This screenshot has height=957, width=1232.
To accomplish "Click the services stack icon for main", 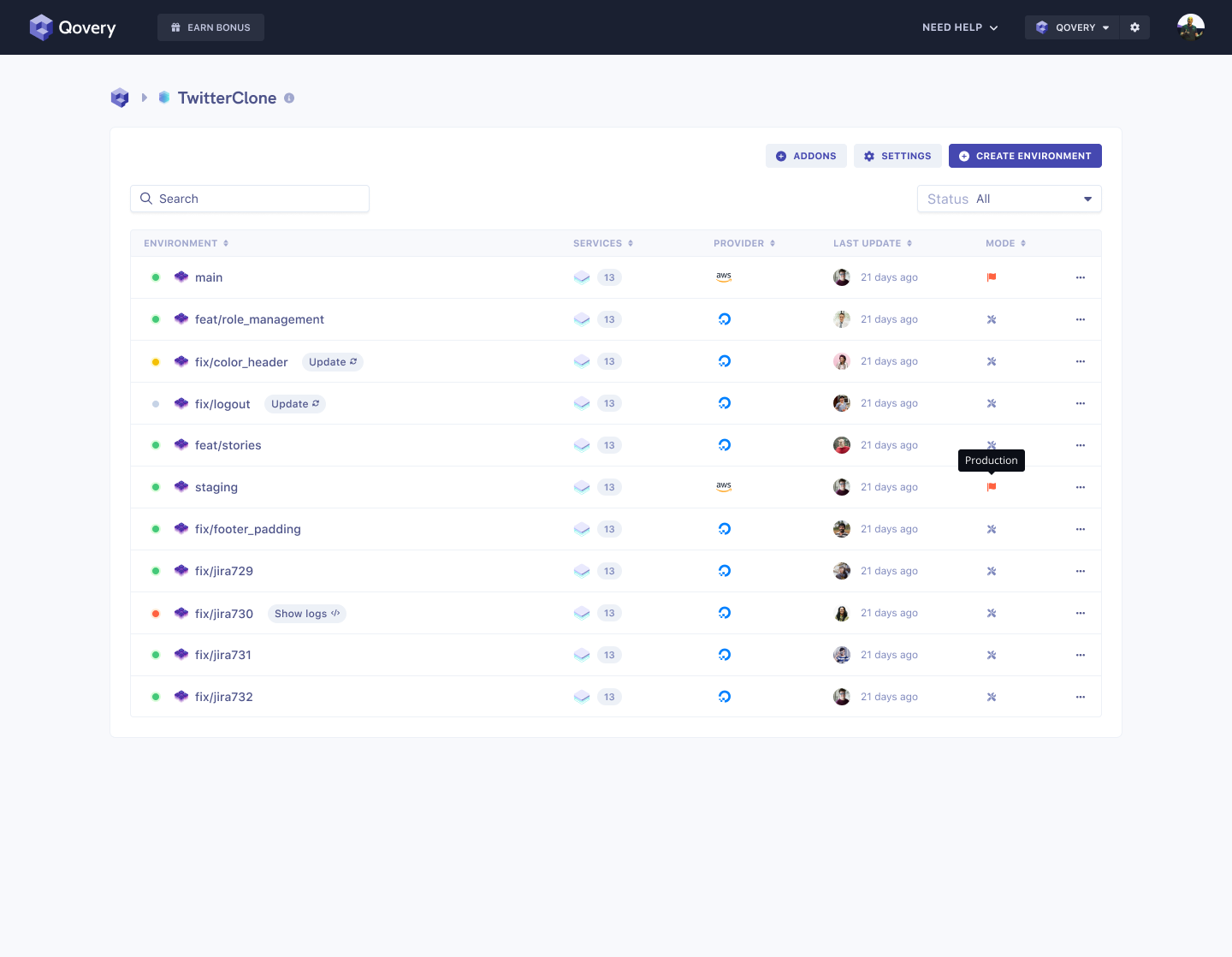I will tap(582, 277).
